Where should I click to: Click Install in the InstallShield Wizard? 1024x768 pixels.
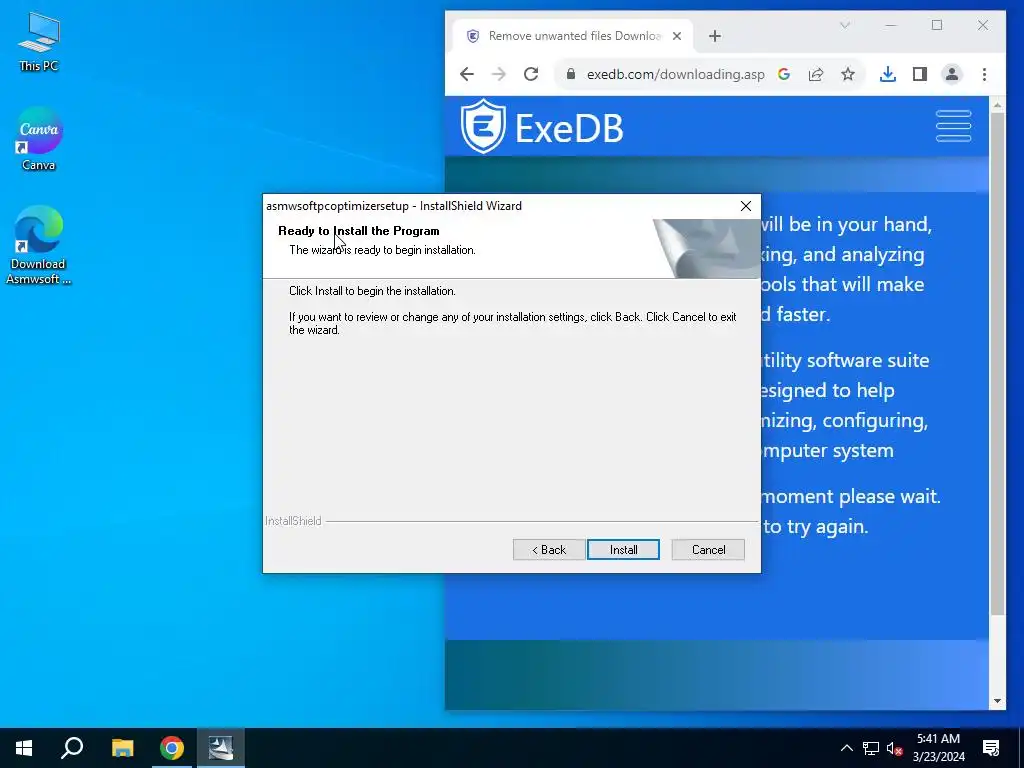(623, 550)
